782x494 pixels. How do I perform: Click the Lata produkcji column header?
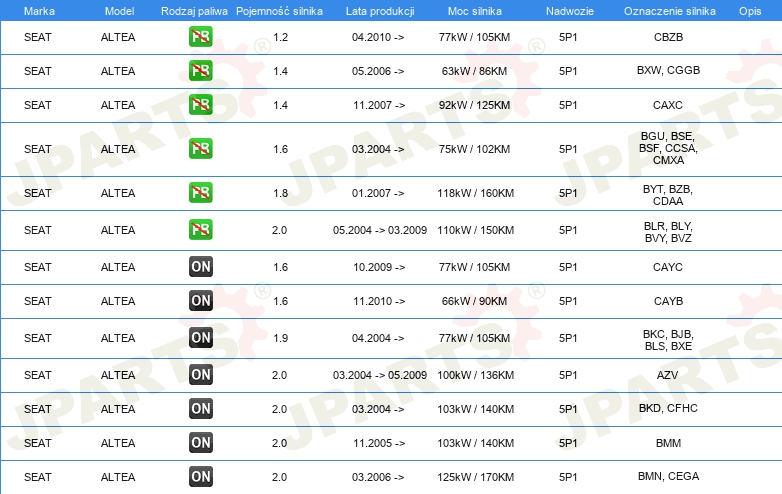(380, 11)
